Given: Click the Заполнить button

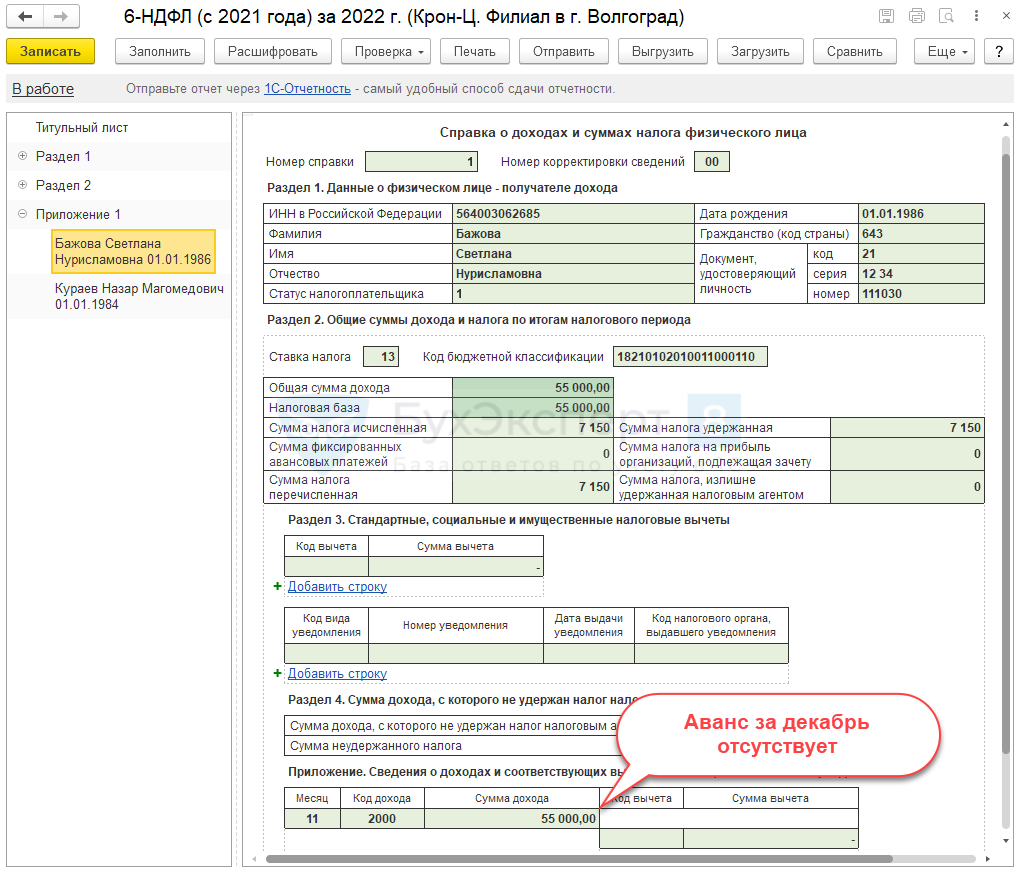Looking at the screenshot, I should [160, 51].
